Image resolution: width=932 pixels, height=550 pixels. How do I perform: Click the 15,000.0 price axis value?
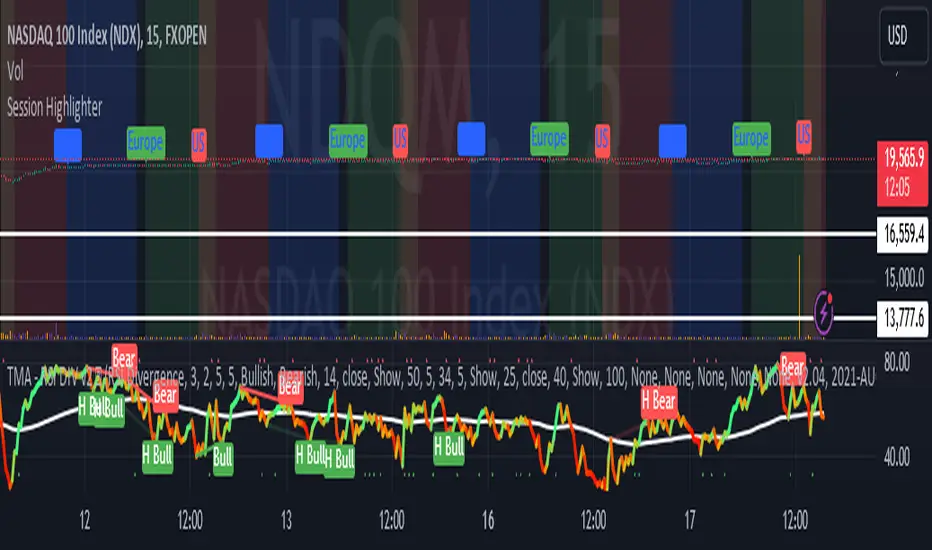tap(903, 278)
